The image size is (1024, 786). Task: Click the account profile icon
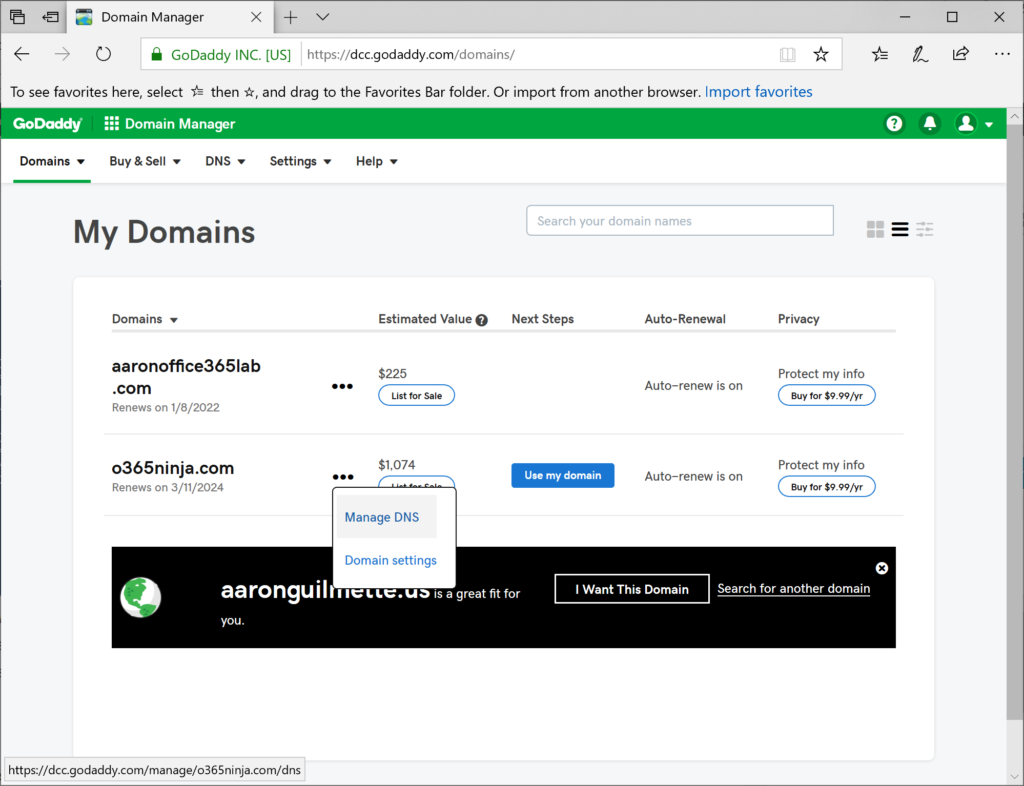pyautogui.click(x=965, y=123)
